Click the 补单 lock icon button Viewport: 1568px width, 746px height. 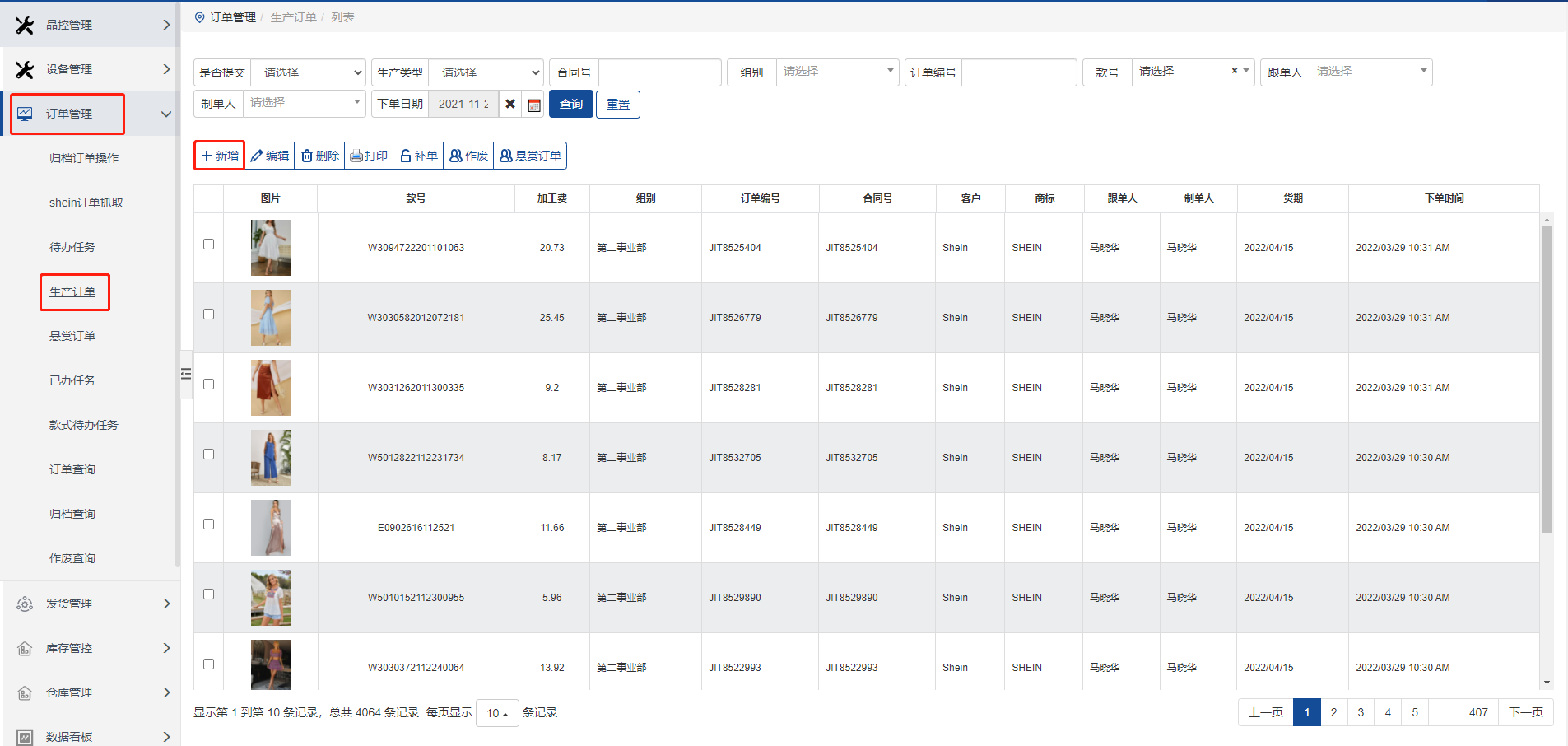[419, 156]
